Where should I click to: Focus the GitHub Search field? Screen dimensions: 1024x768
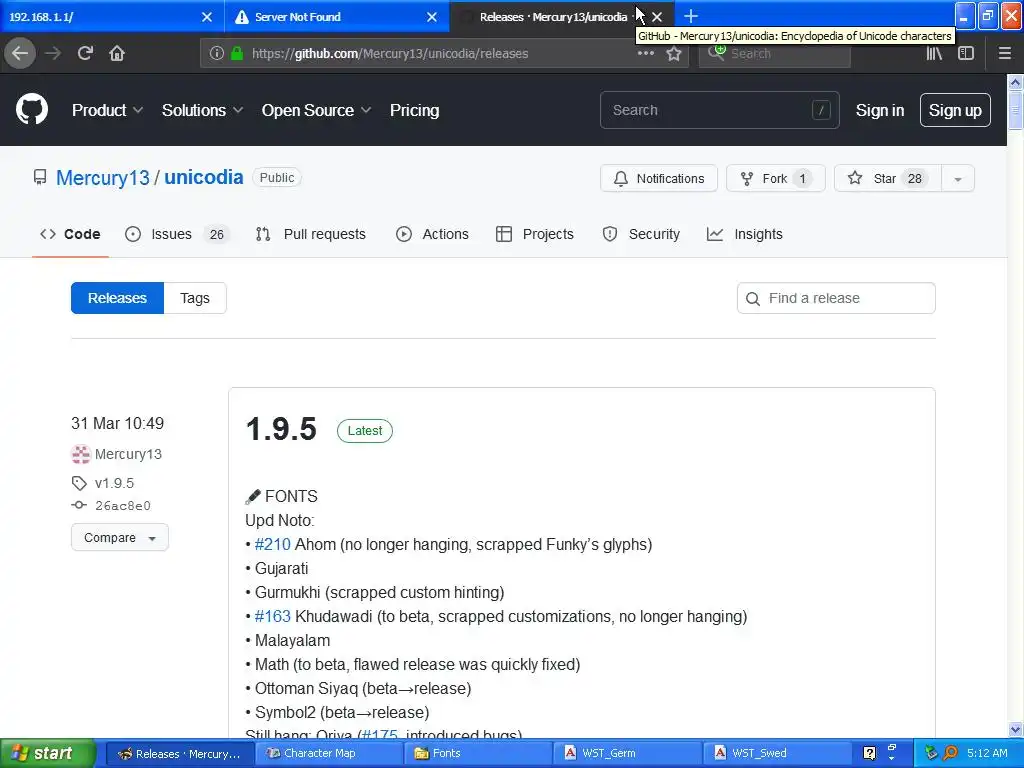coord(719,110)
